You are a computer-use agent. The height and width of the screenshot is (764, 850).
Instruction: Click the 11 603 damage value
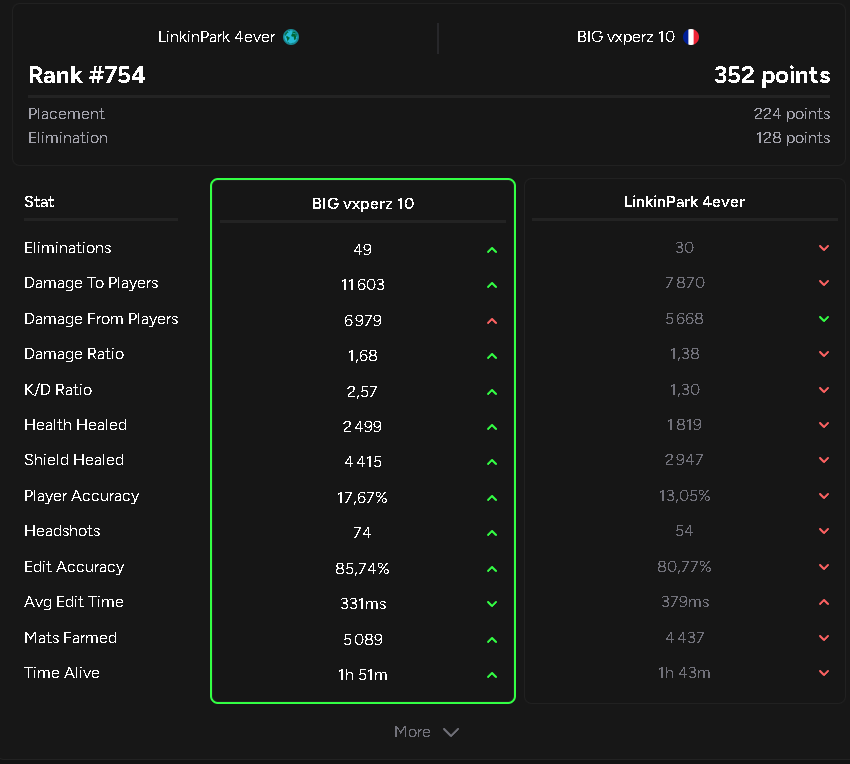[x=363, y=285]
